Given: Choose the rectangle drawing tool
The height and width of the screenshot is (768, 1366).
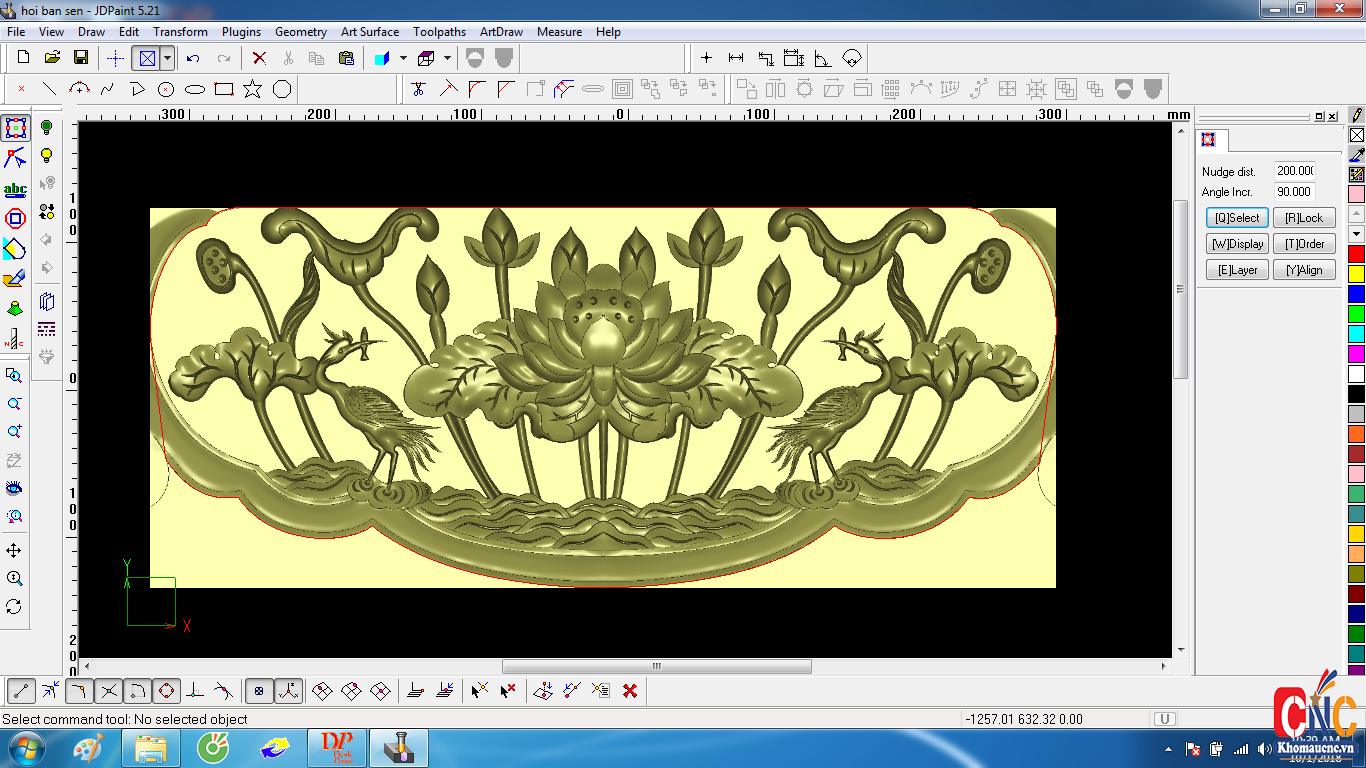Looking at the screenshot, I should [x=224, y=89].
